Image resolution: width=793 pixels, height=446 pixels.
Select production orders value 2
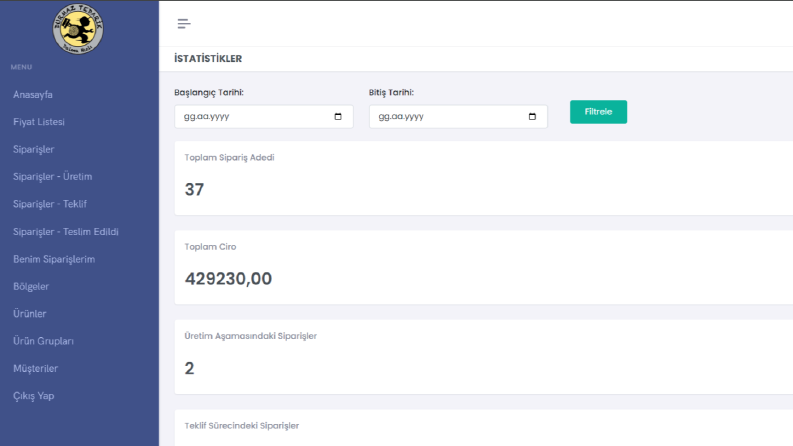pos(189,368)
